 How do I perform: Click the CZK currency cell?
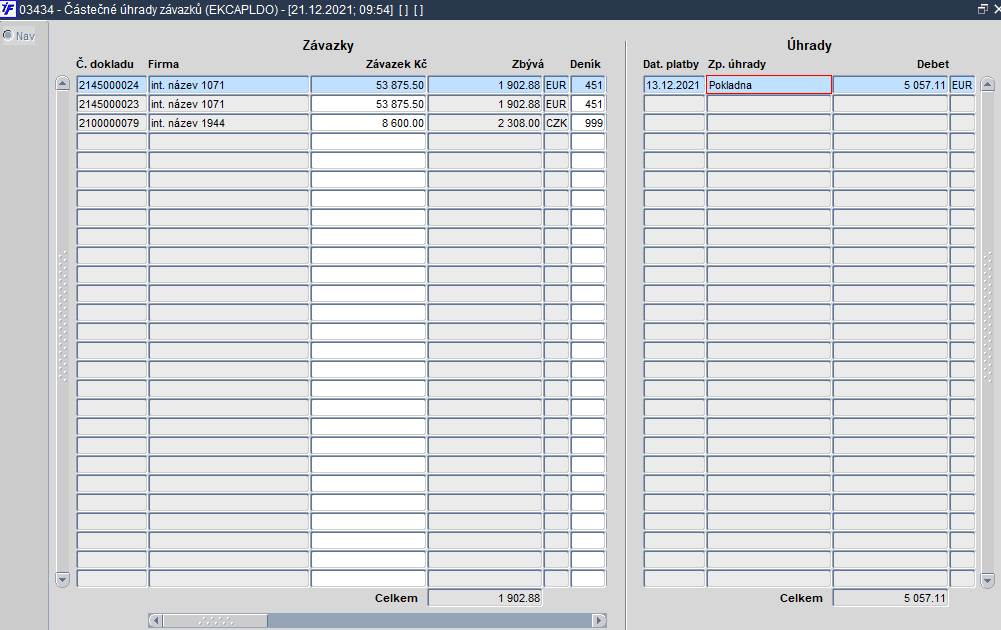tap(556, 123)
